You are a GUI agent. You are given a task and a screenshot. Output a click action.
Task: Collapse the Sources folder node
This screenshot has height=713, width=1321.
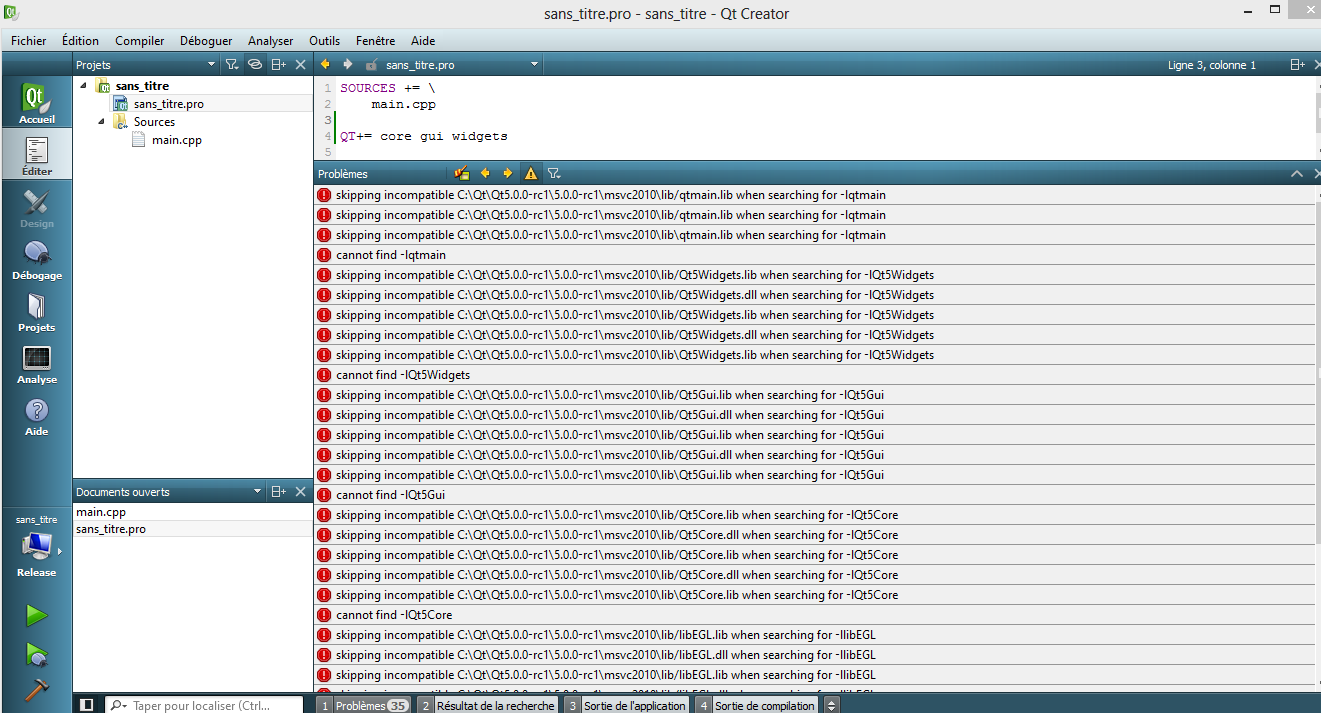point(101,122)
